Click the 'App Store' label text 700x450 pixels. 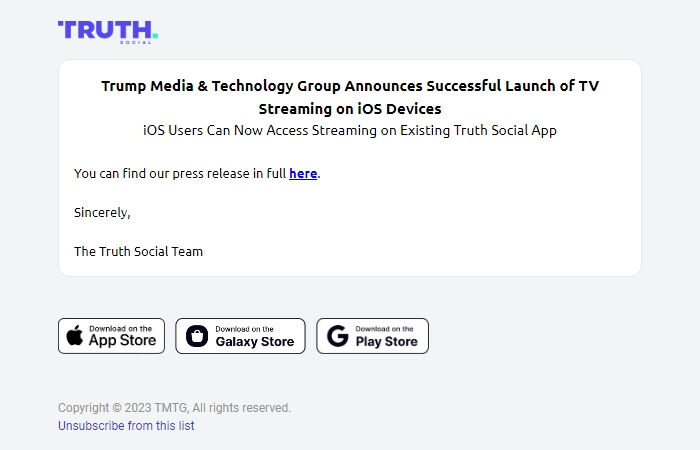pyautogui.click(x=122, y=341)
